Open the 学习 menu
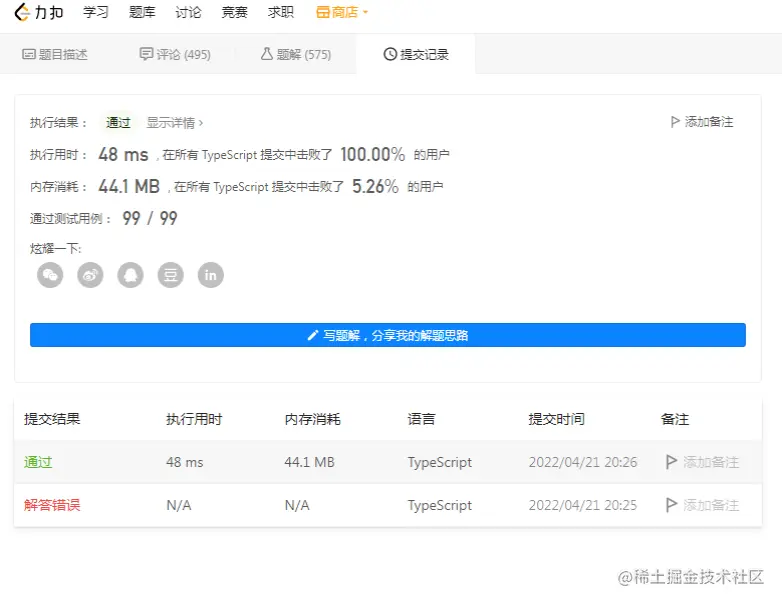Image resolution: width=782 pixels, height=604 pixels. coord(96,12)
